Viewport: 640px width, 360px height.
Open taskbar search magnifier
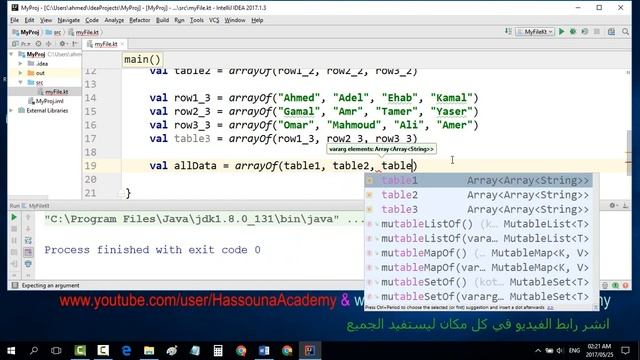click(x=34, y=351)
